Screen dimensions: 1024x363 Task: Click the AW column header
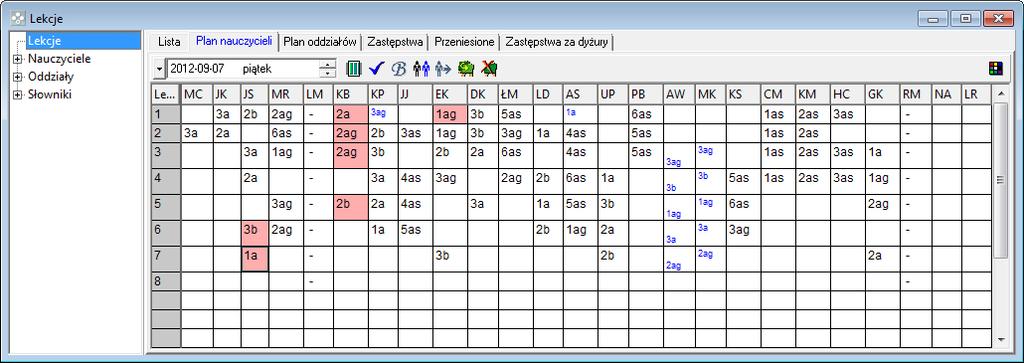pyautogui.click(x=679, y=94)
